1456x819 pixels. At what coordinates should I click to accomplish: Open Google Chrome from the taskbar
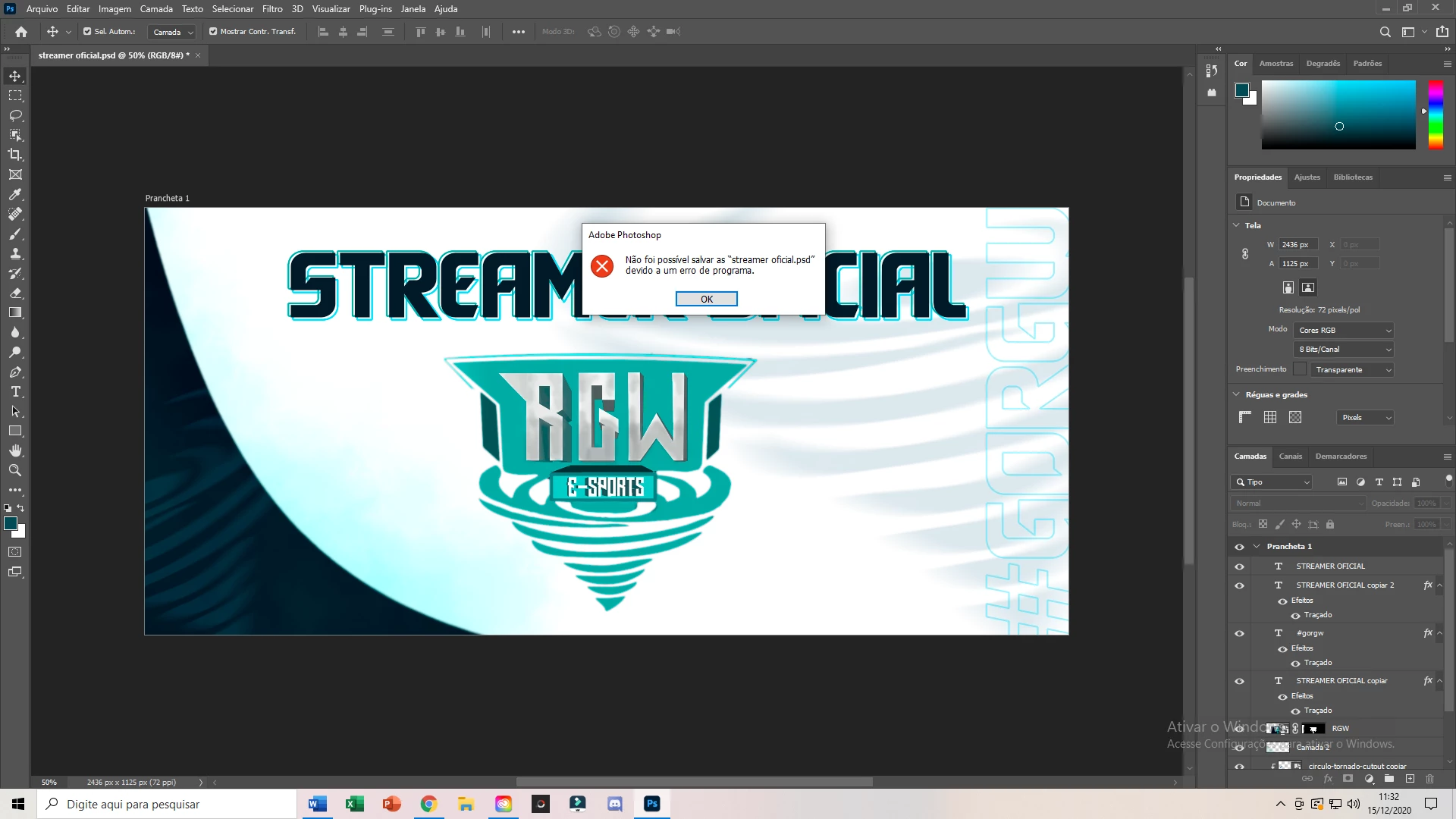pyautogui.click(x=428, y=804)
